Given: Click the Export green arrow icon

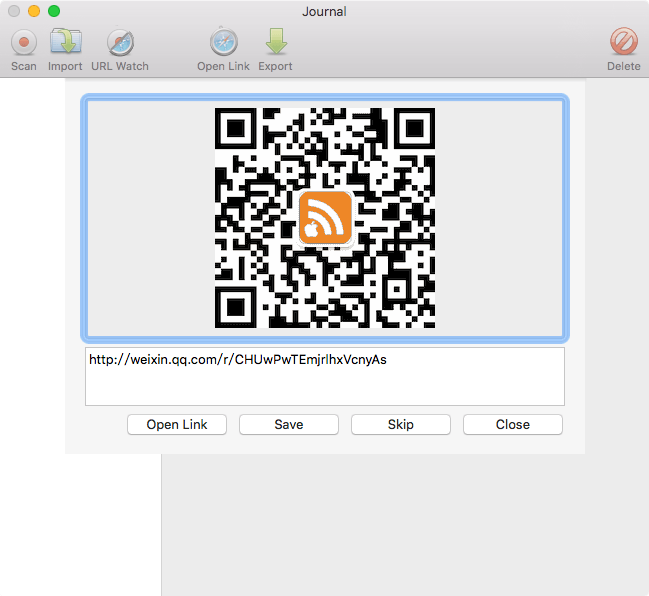Looking at the screenshot, I should coord(276,41).
